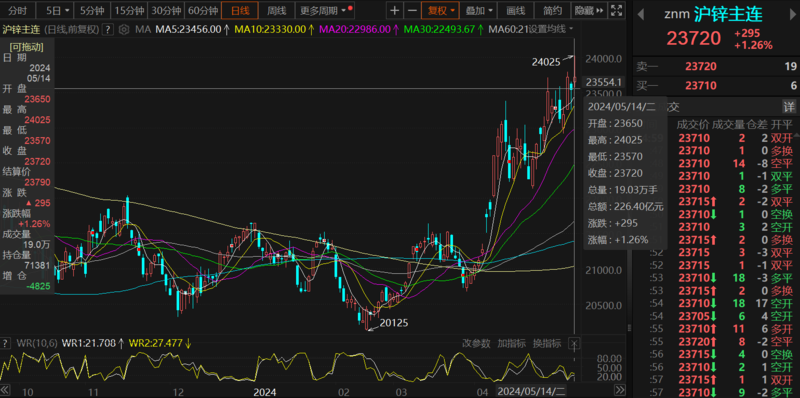Image resolution: width=800 pixels, height=398 pixels.
Task: Open the MA settings gear icon
Action: coord(124,29)
